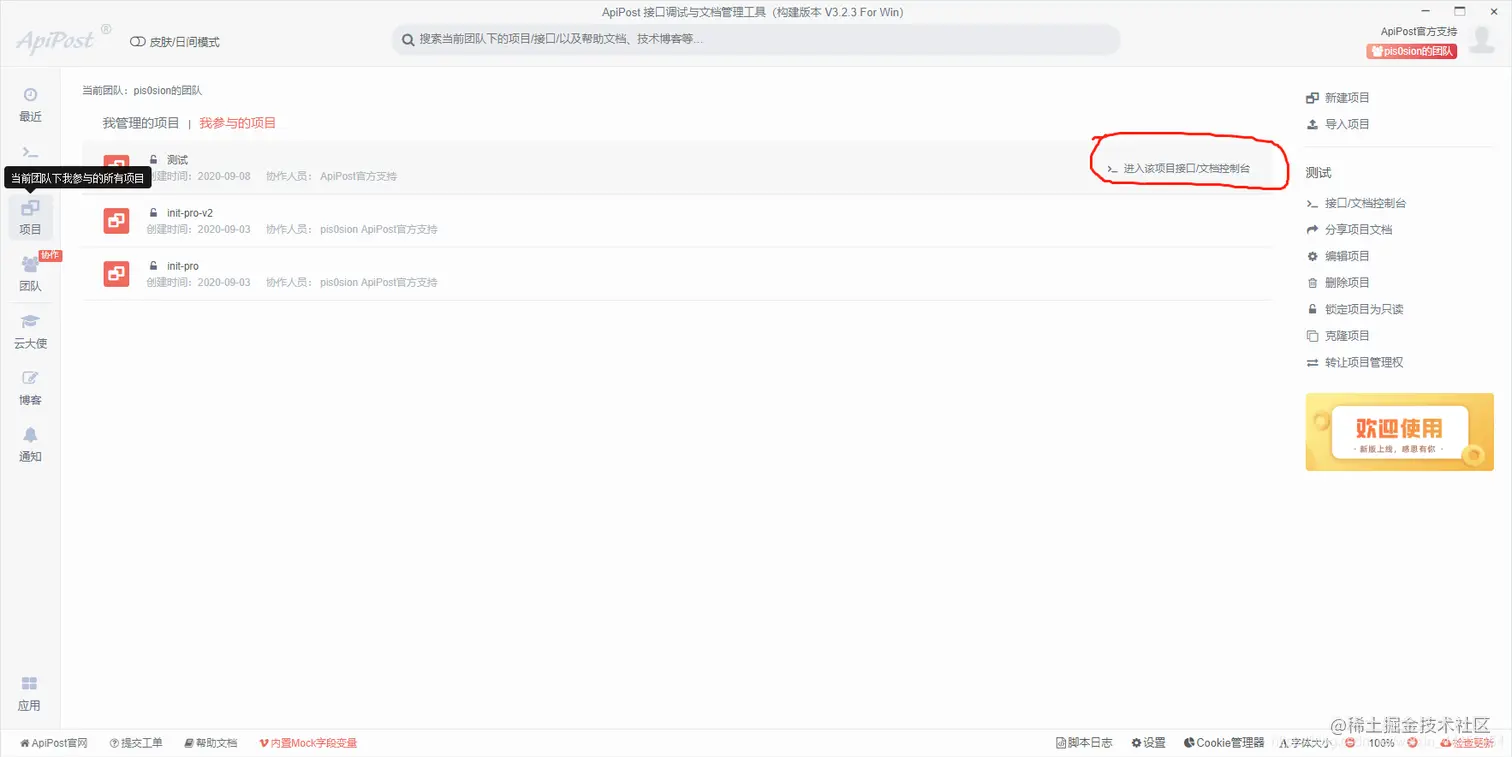Open the 团队 (Team) sidebar icon
This screenshot has height=757, width=1512.
(x=30, y=273)
